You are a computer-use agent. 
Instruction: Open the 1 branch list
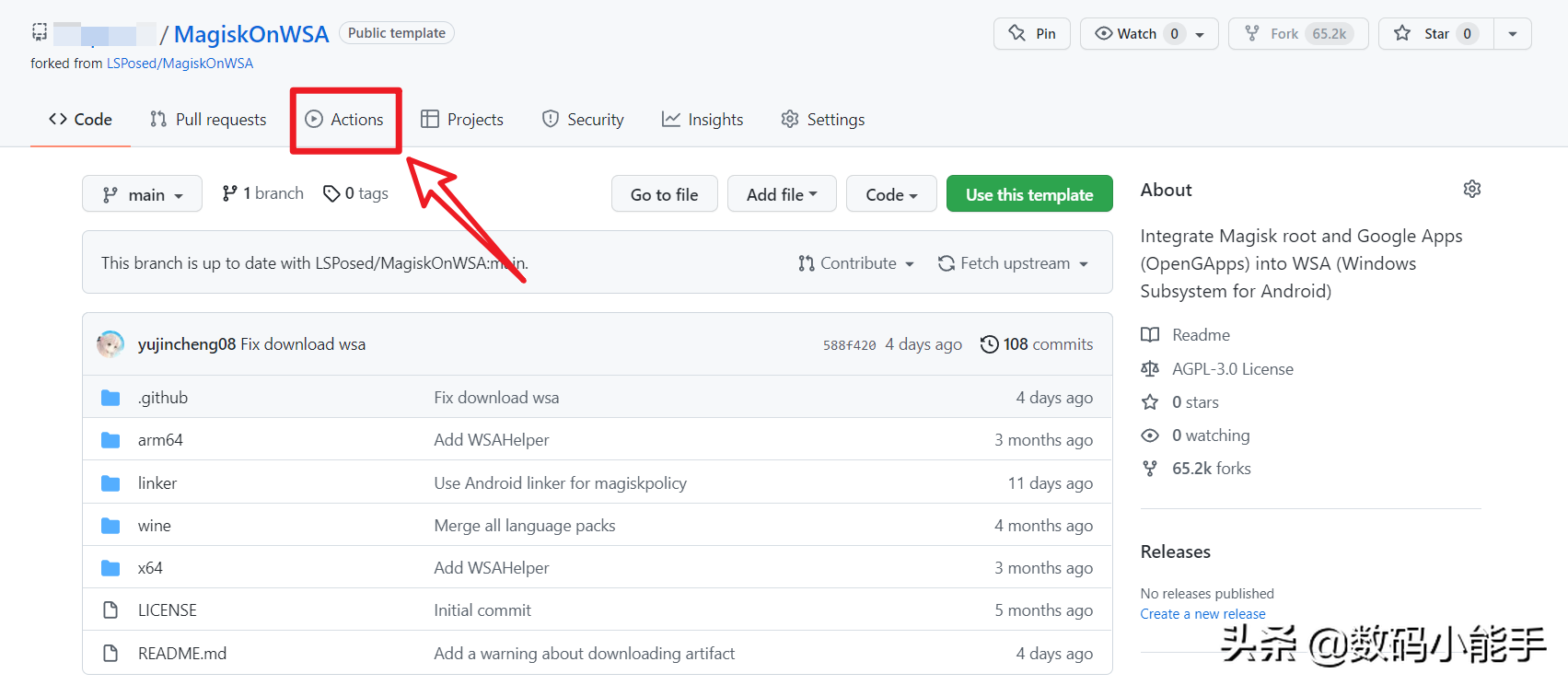263,193
